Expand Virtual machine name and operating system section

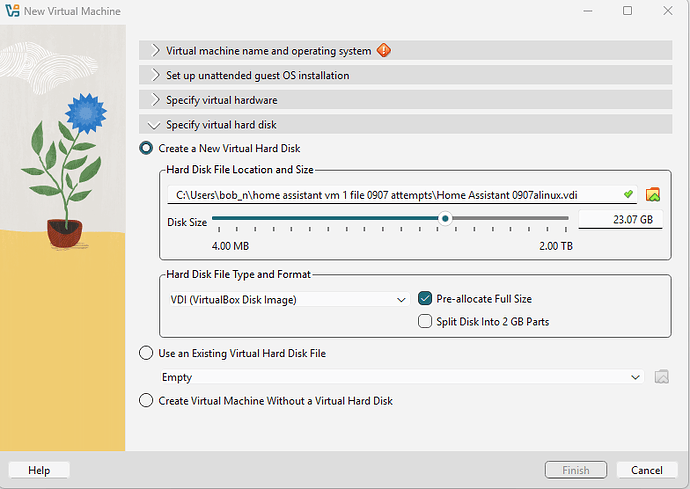point(405,50)
